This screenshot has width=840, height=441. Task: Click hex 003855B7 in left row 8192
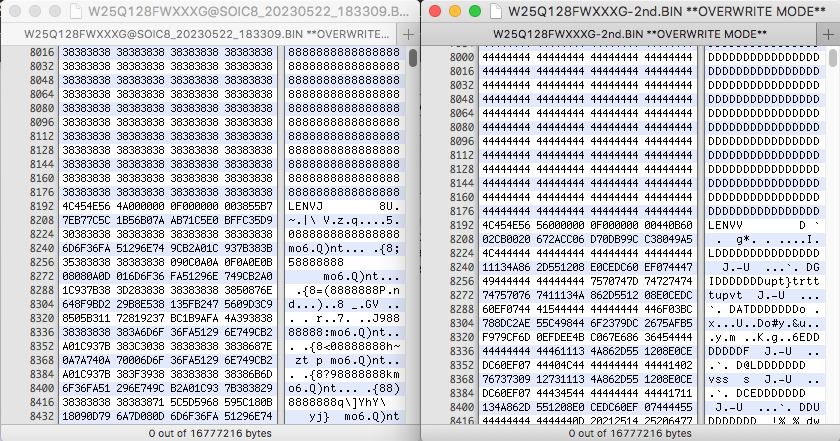click(249, 206)
